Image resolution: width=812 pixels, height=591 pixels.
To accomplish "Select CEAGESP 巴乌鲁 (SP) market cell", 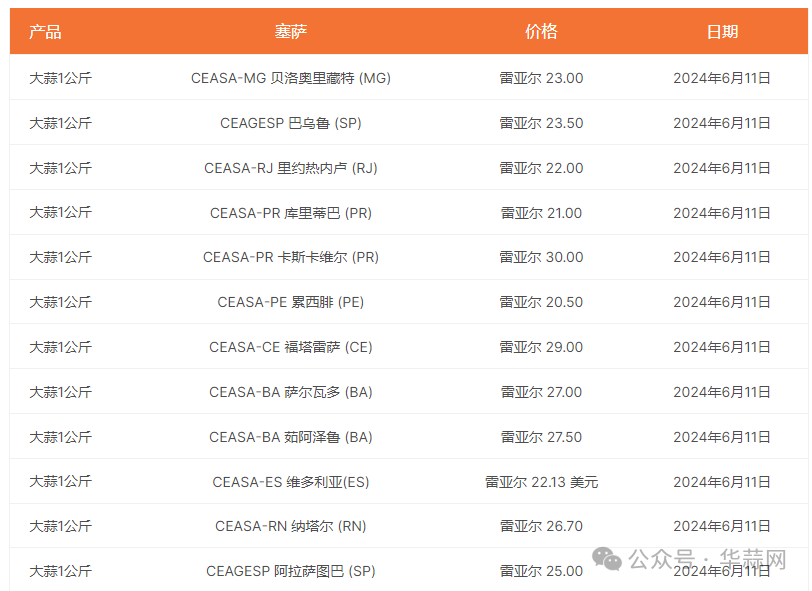I will (x=291, y=123).
